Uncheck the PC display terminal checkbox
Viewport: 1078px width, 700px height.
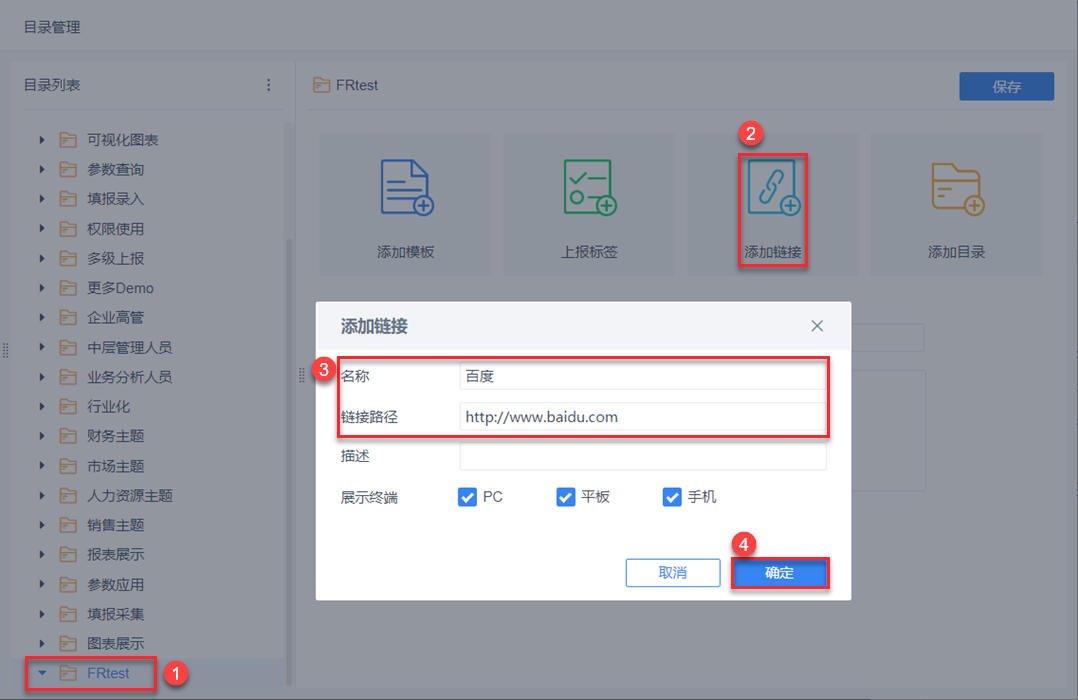[468, 497]
